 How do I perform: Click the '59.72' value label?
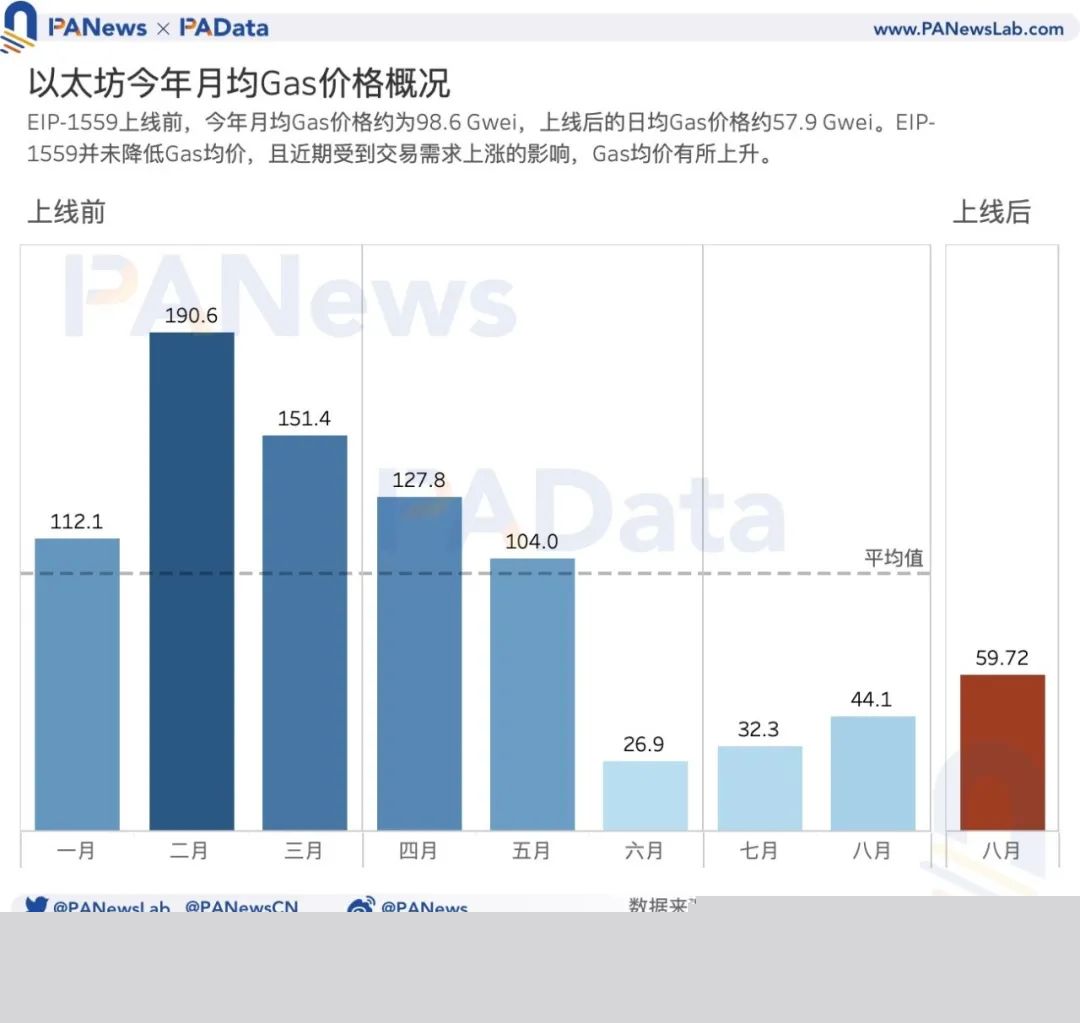click(x=1002, y=658)
